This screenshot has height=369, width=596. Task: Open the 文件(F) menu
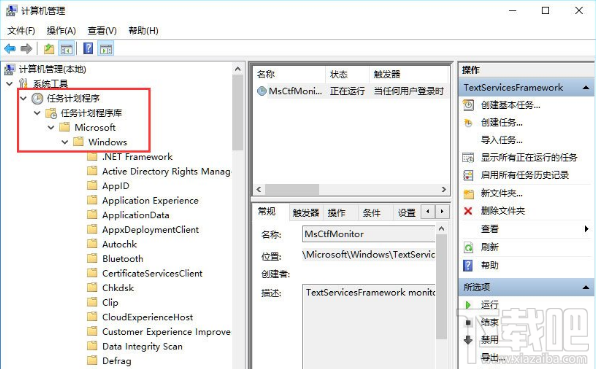click(x=21, y=31)
